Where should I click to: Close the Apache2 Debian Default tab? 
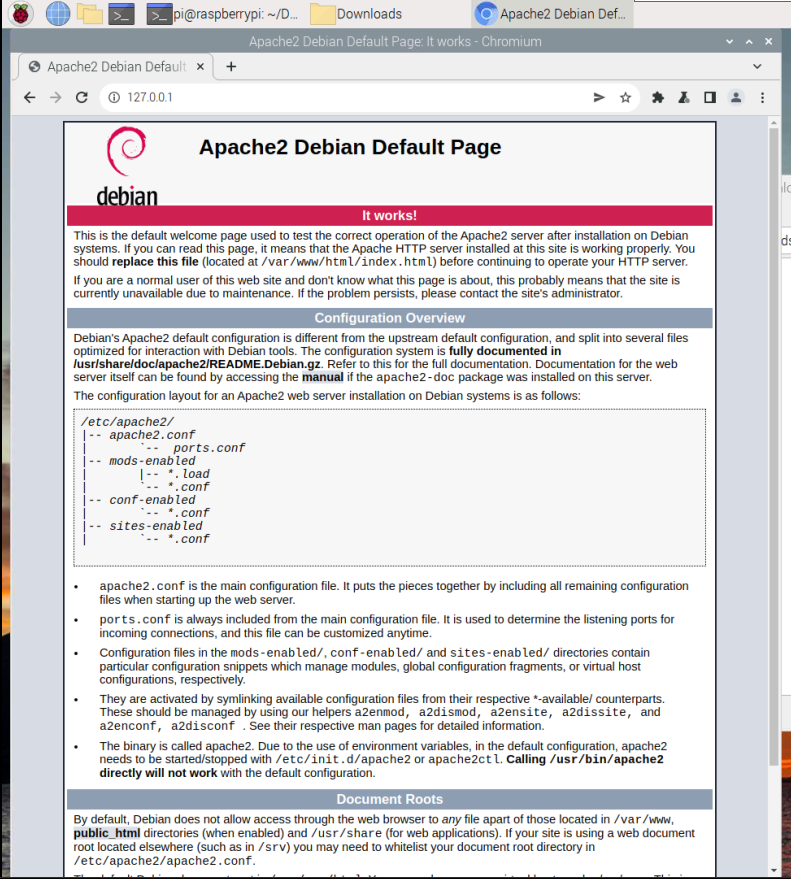click(200, 67)
